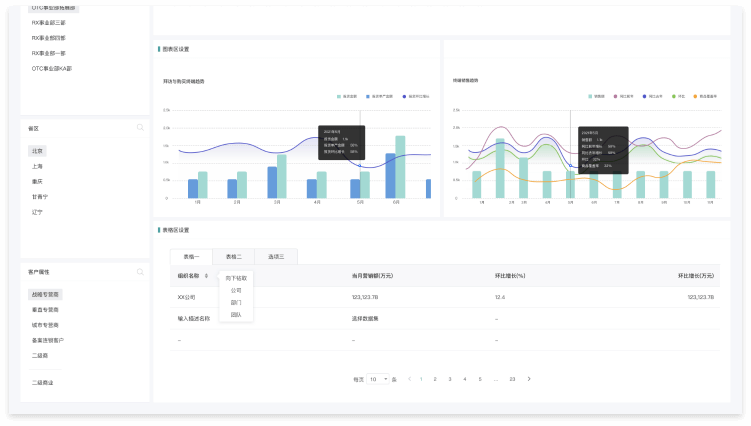Choose 部门 in the drill-down menu
751x426 pixels.
tap(236, 302)
